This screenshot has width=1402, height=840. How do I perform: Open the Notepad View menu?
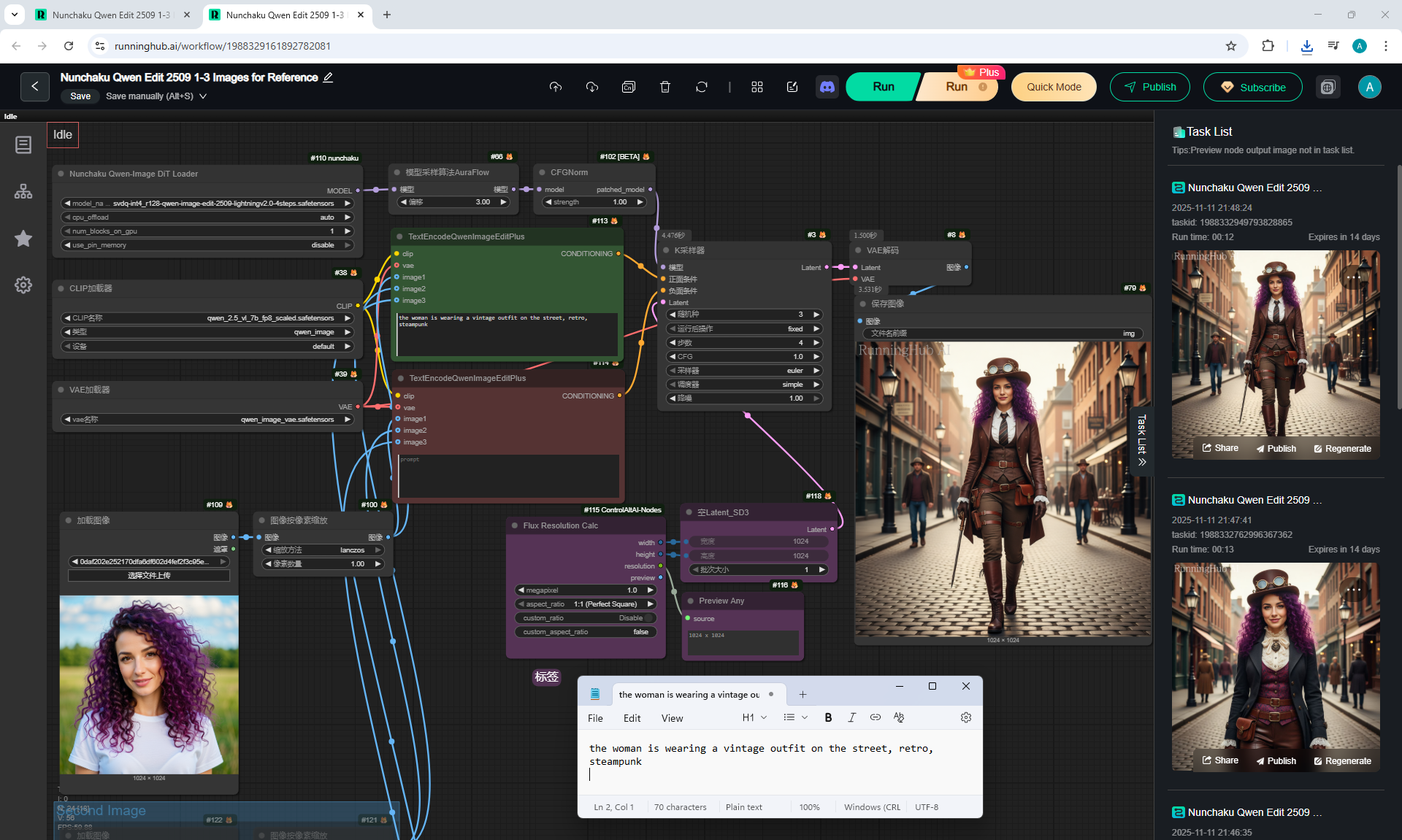672,718
